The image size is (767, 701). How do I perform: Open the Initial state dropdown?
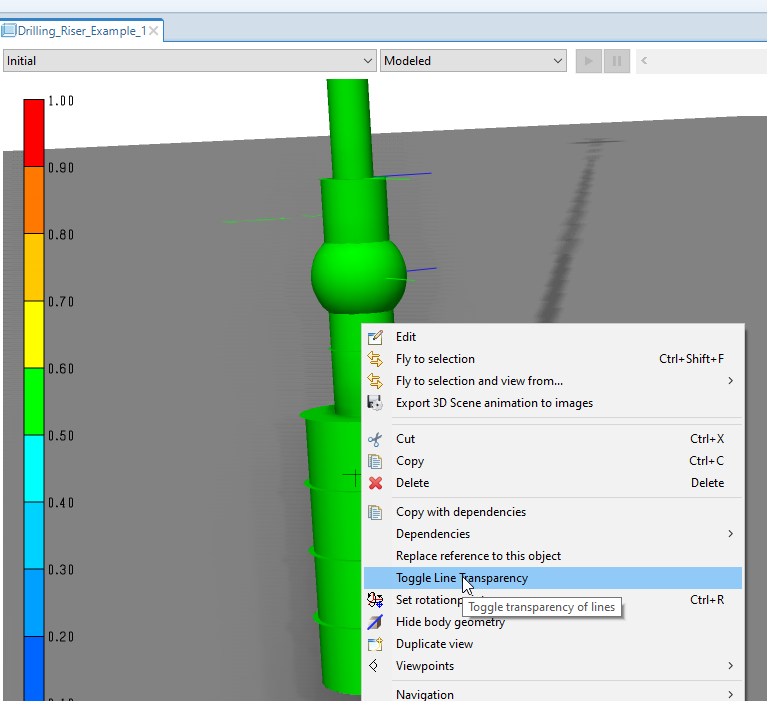(189, 61)
